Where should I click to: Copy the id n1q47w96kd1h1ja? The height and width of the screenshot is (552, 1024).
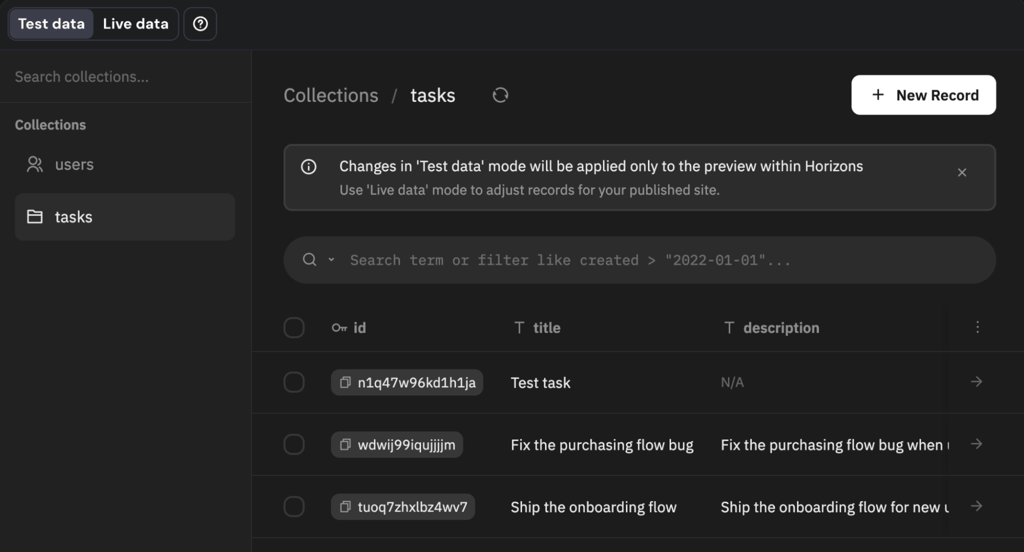[345, 382]
